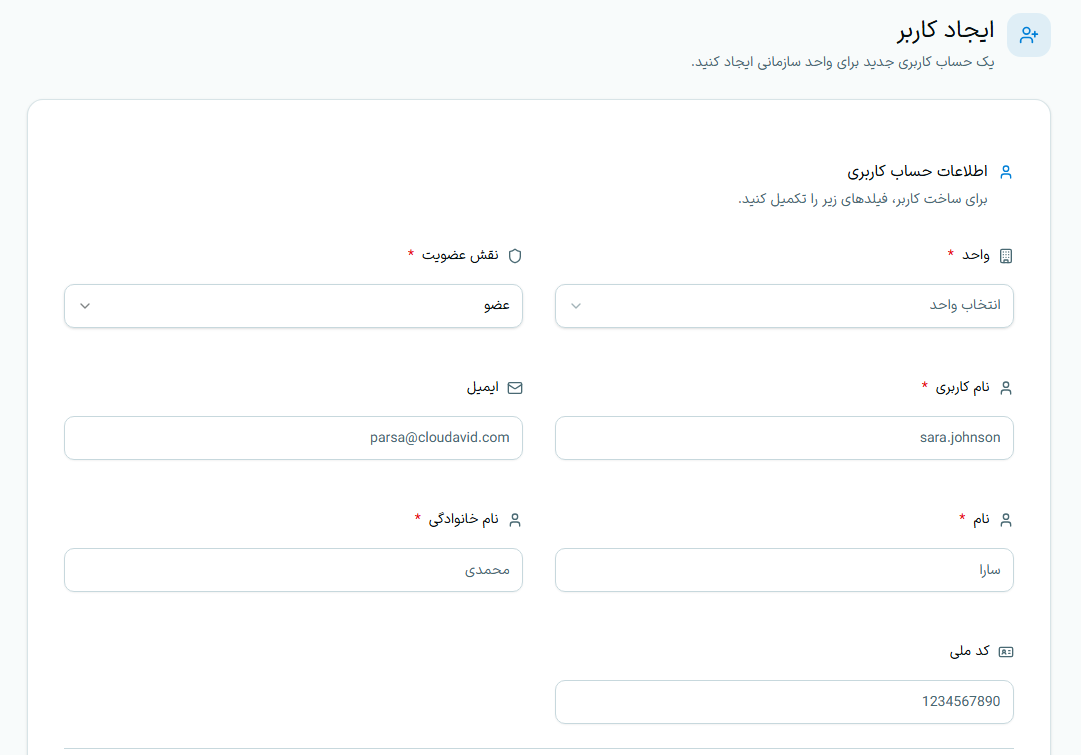The height and width of the screenshot is (755, 1081).
Task: Click the shield icon beside نقش عضویت
Action: click(x=515, y=256)
